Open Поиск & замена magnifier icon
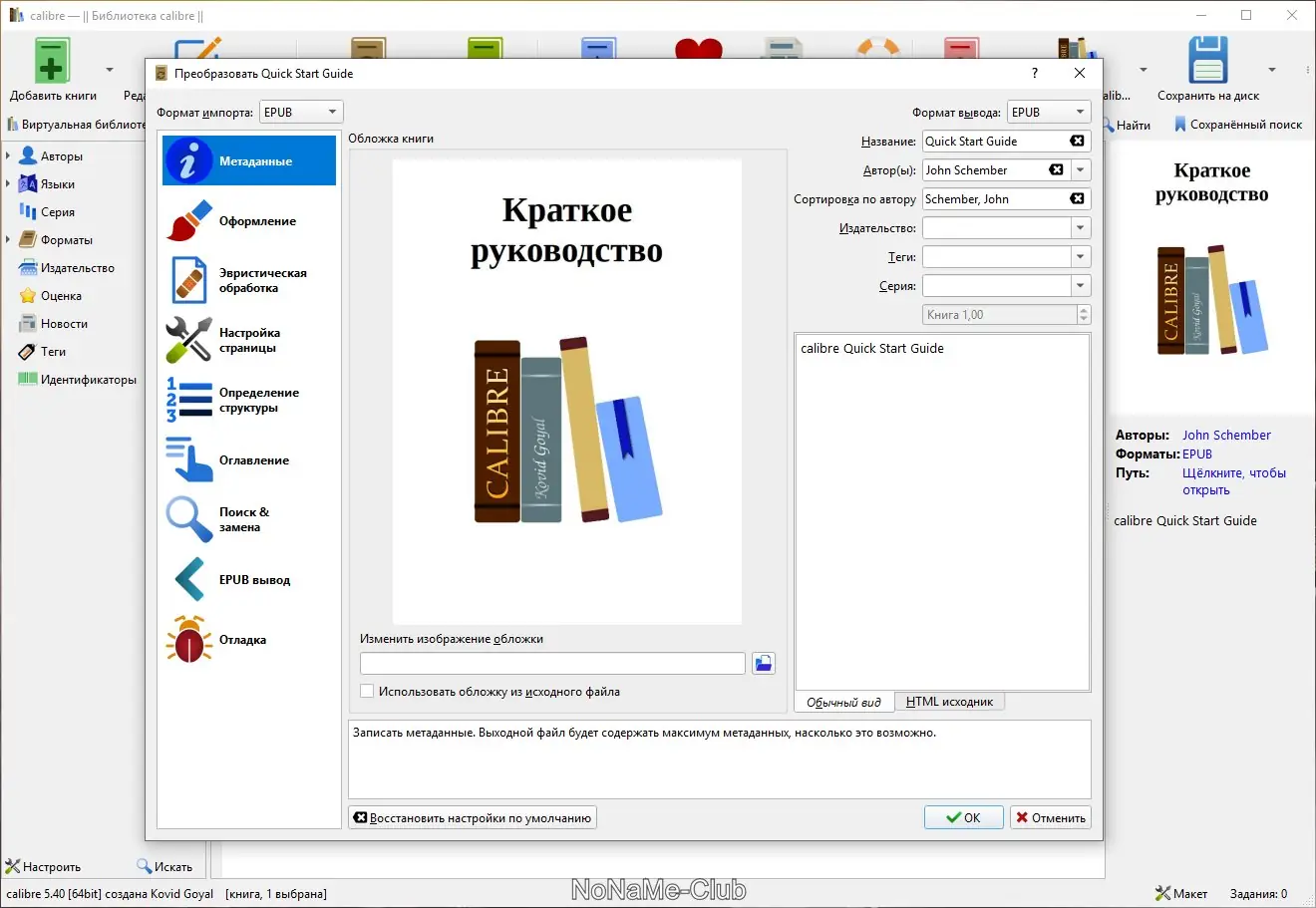The image size is (1316, 908). 189,519
